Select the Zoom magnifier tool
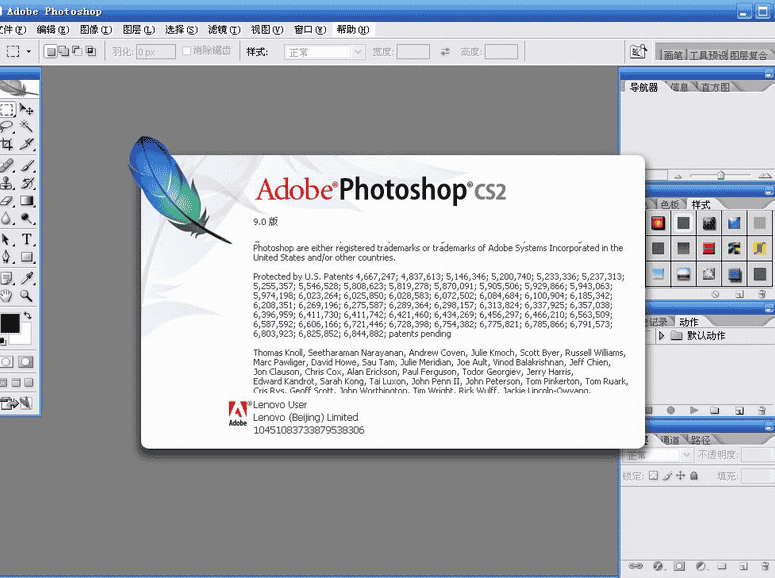The width and height of the screenshot is (775, 578). coord(27,296)
